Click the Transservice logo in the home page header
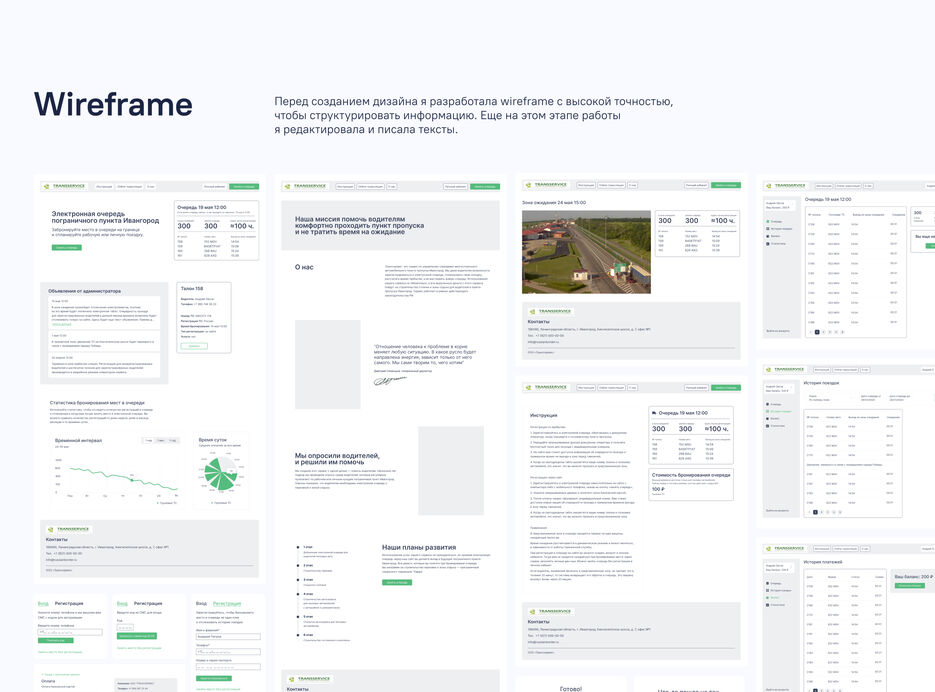Viewport: 935px width, 692px height. tap(65, 186)
